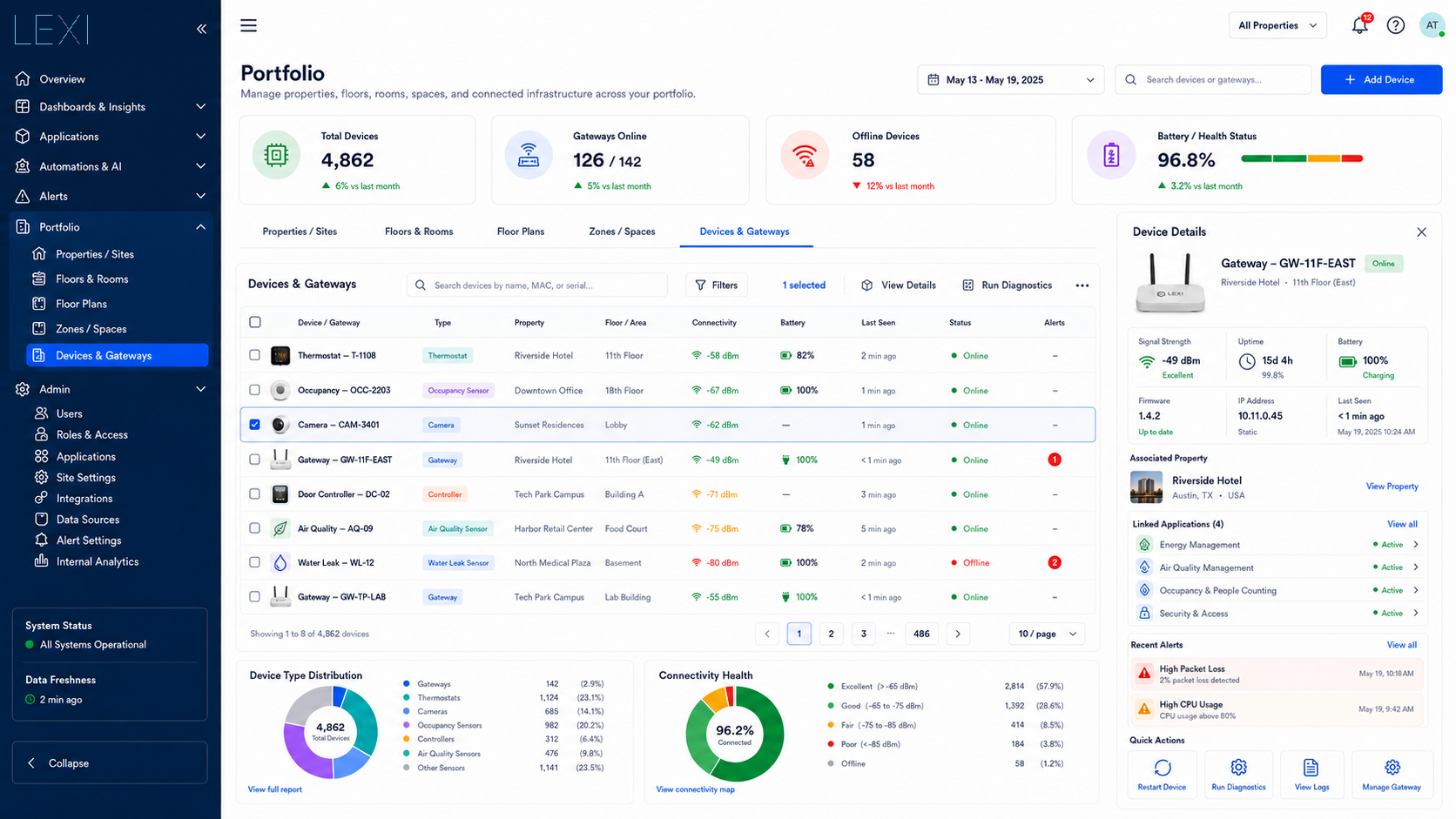Uncheck the Camera CAM-3401 row checkbox
The height and width of the screenshot is (819, 1456).
pos(254,425)
